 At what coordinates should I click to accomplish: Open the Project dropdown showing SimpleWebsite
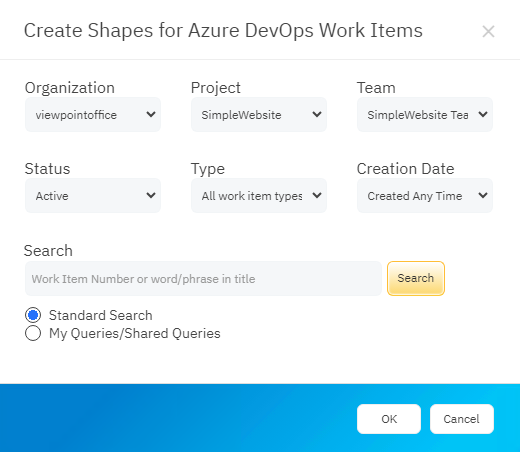259,115
